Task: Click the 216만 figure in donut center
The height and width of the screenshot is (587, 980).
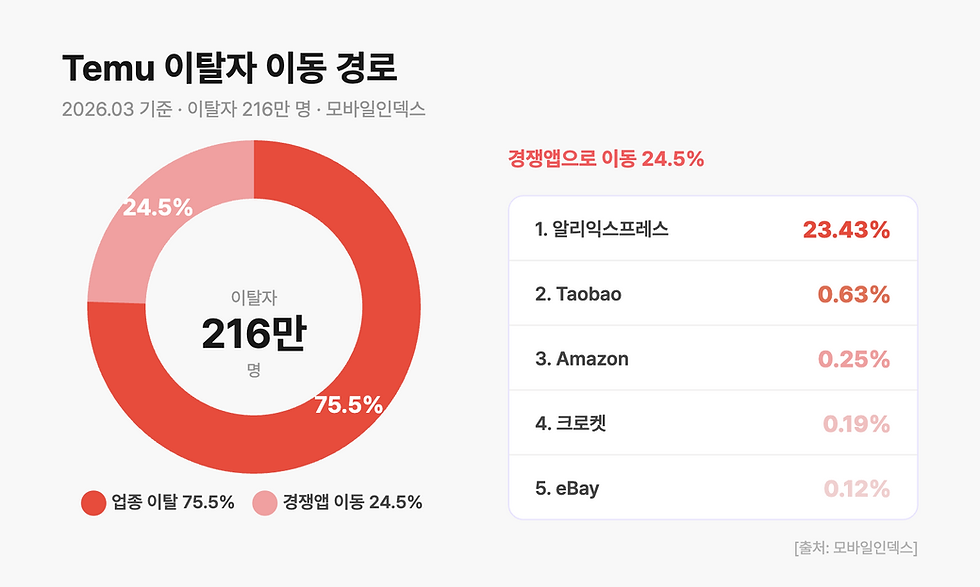Action: 253,335
